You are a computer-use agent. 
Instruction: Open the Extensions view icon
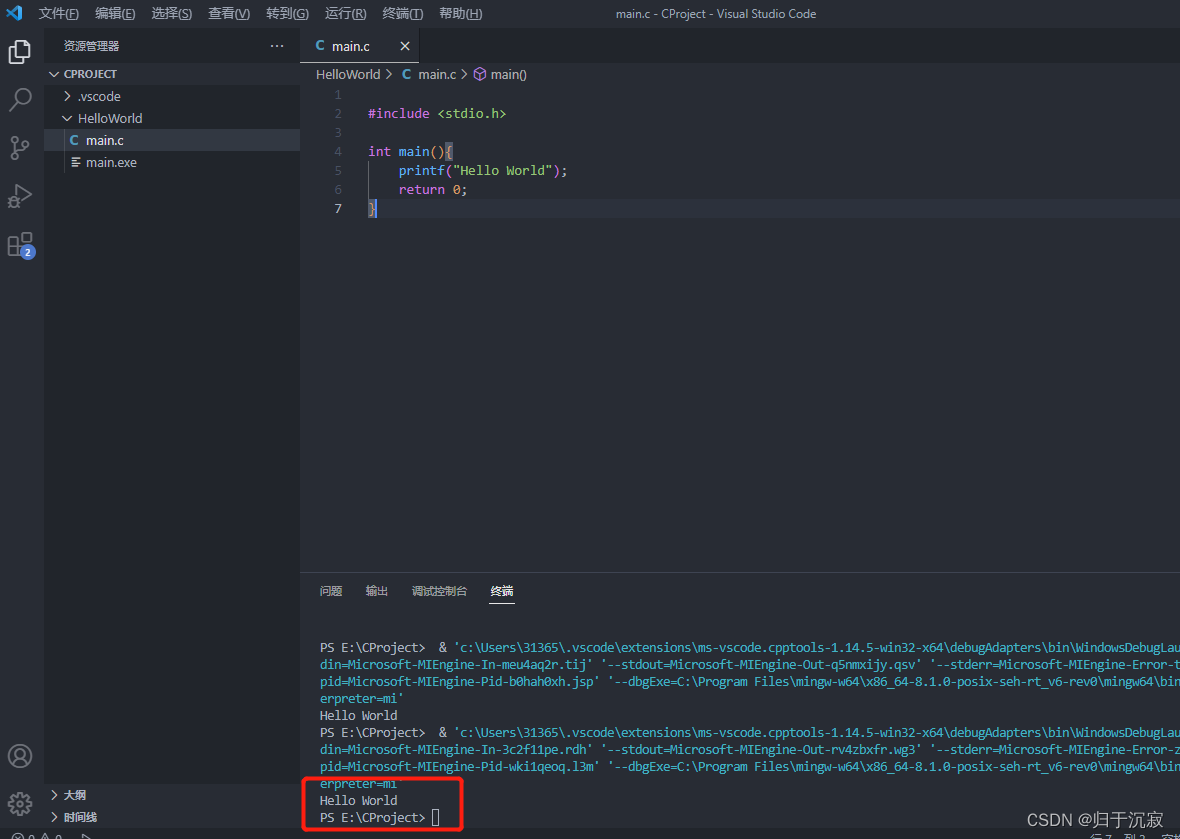coord(20,245)
